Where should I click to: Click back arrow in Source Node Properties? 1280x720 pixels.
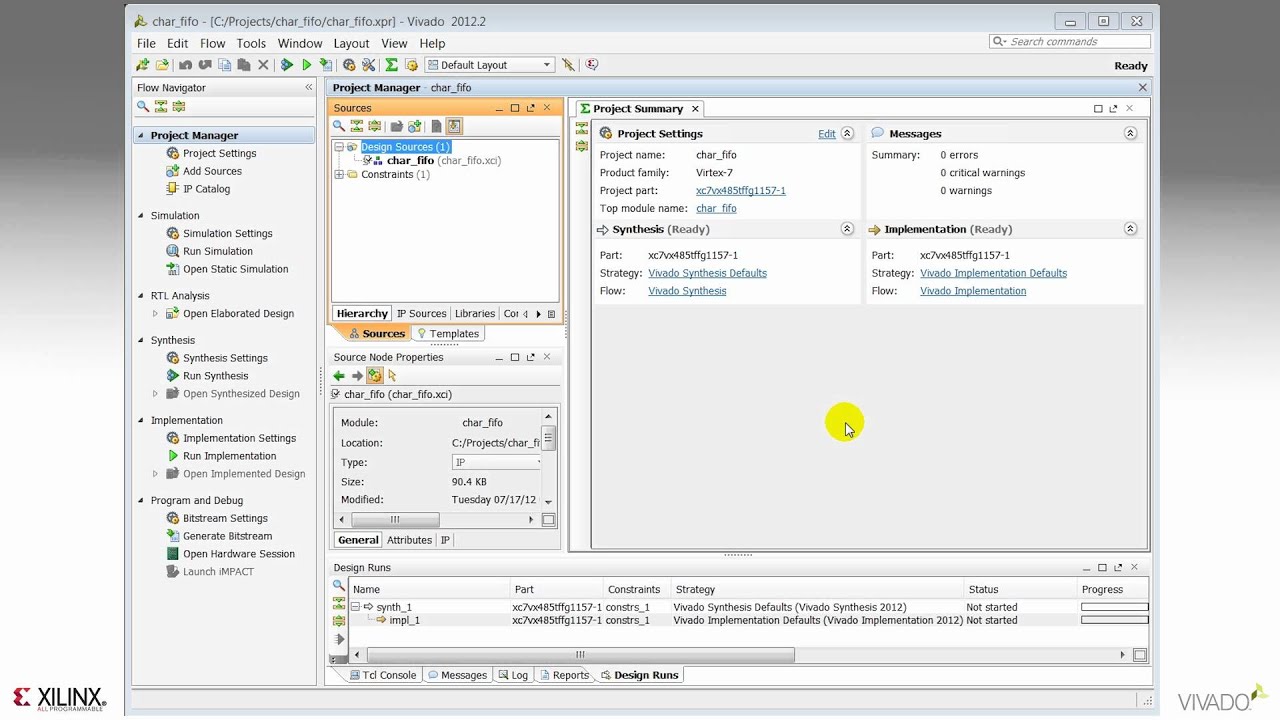[x=339, y=376]
